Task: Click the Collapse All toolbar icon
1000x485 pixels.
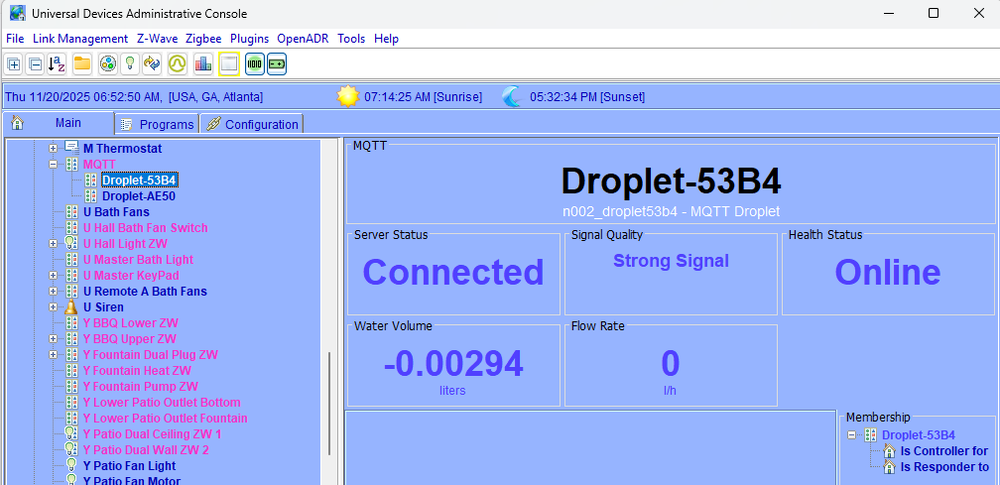Action: pos(35,64)
